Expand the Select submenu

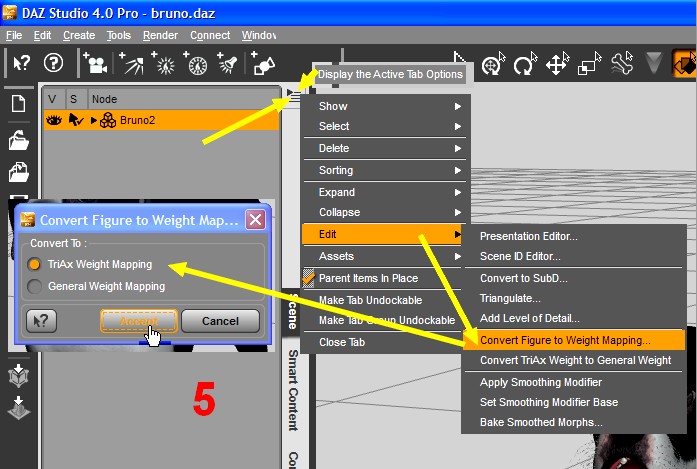pyautogui.click(x=385, y=126)
